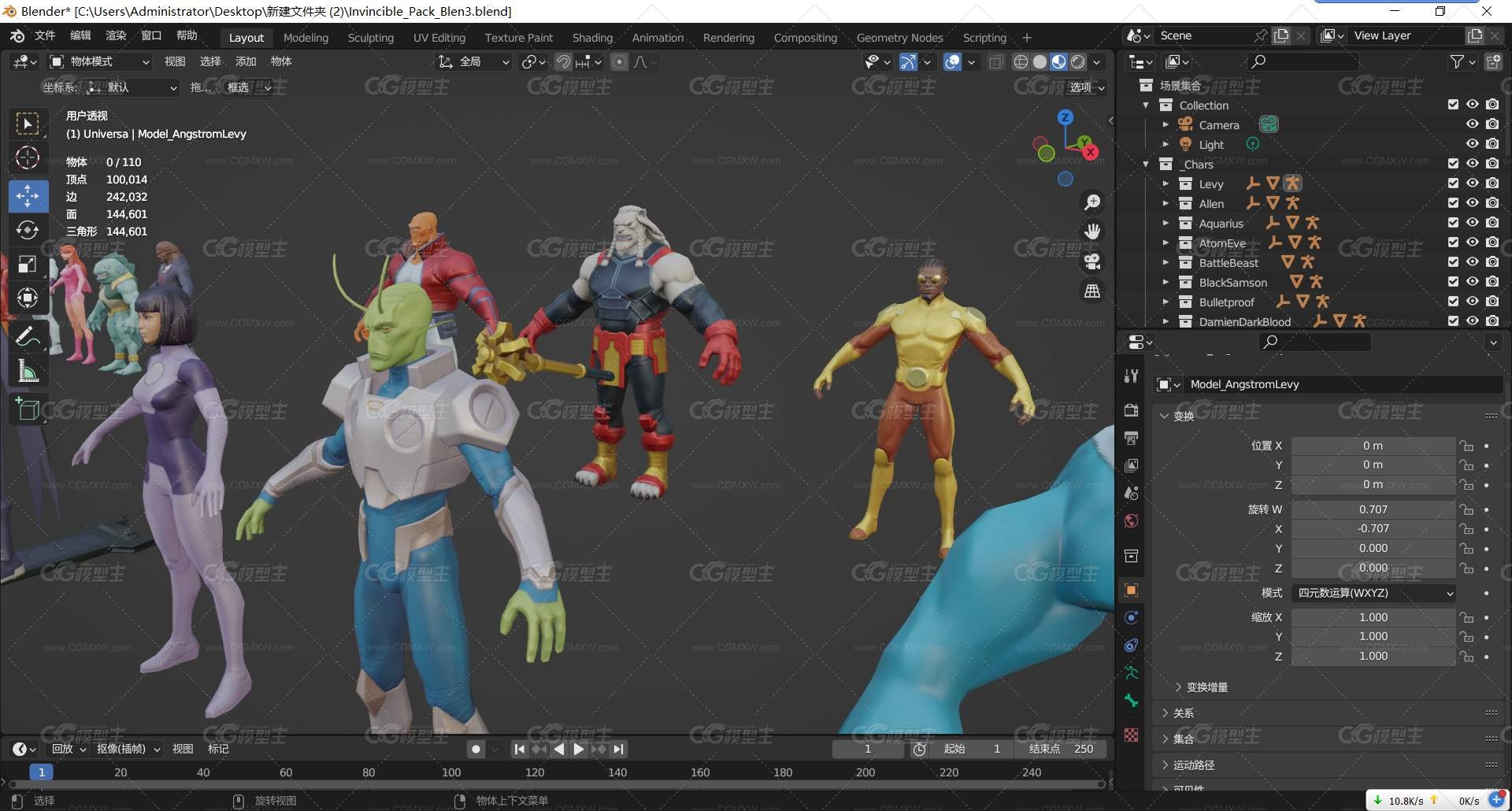Image resolution: width=1512 pixels, height=811 pixels.
Task: Open the View Layer properties tab
Action: pos(1132,465)
